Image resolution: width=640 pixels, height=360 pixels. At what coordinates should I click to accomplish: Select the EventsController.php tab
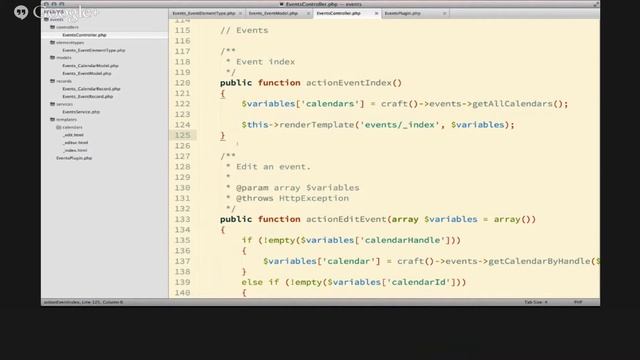tap(339, 13)
